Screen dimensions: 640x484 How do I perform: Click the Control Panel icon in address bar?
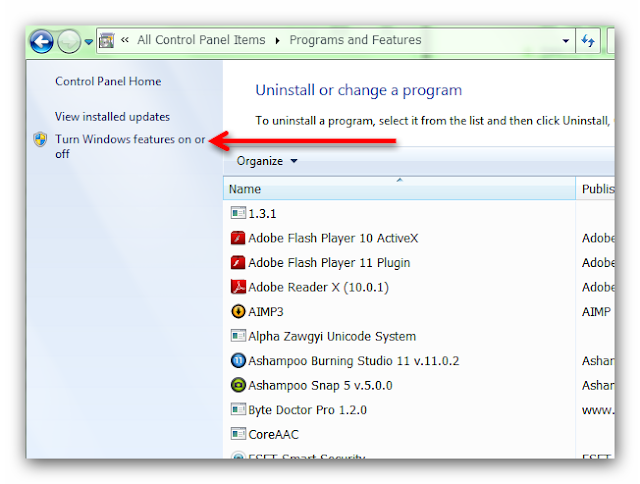pyautogui.click(x=107, y=40)
